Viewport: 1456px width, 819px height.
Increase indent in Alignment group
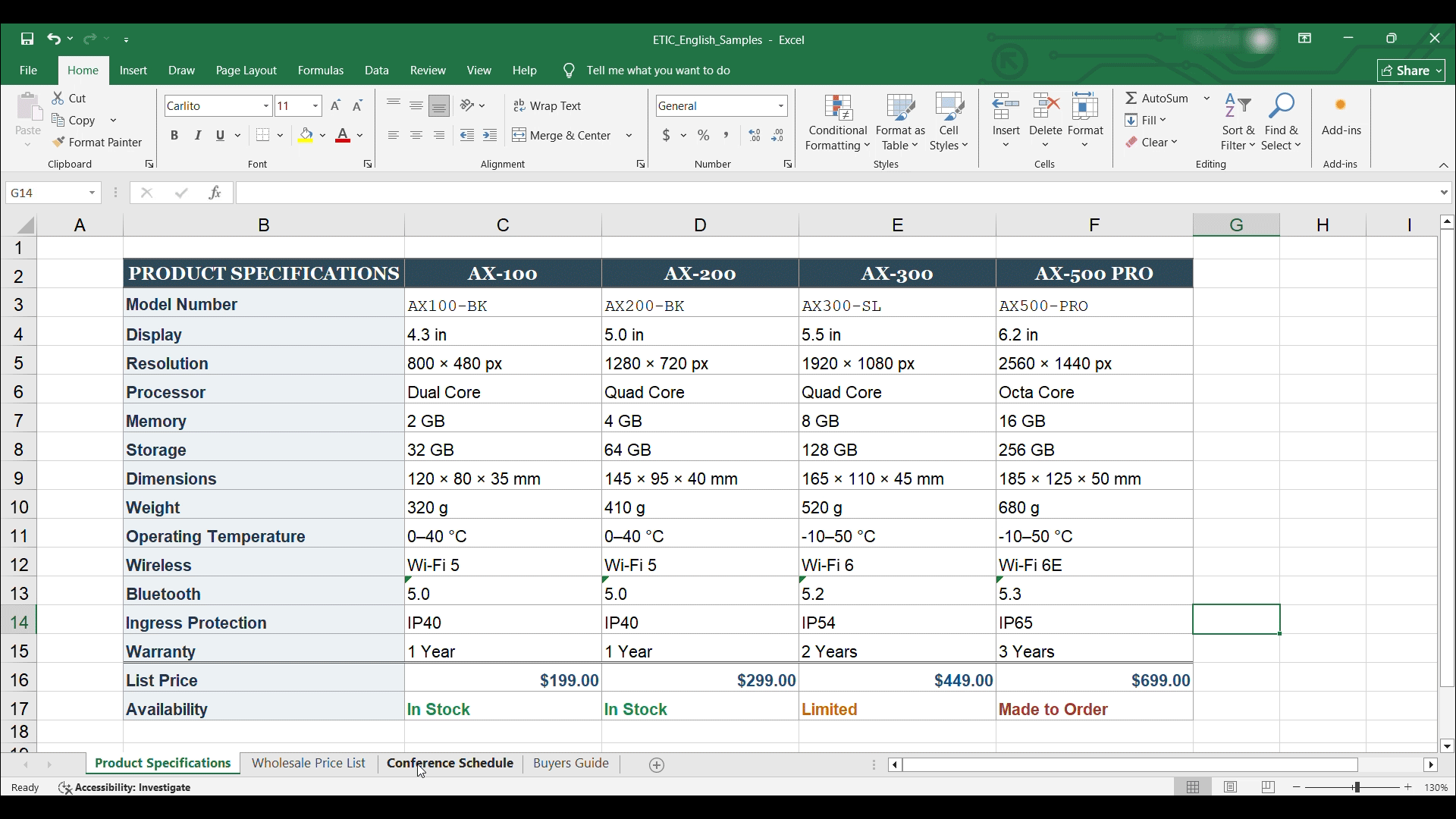(x=491, y=136)
